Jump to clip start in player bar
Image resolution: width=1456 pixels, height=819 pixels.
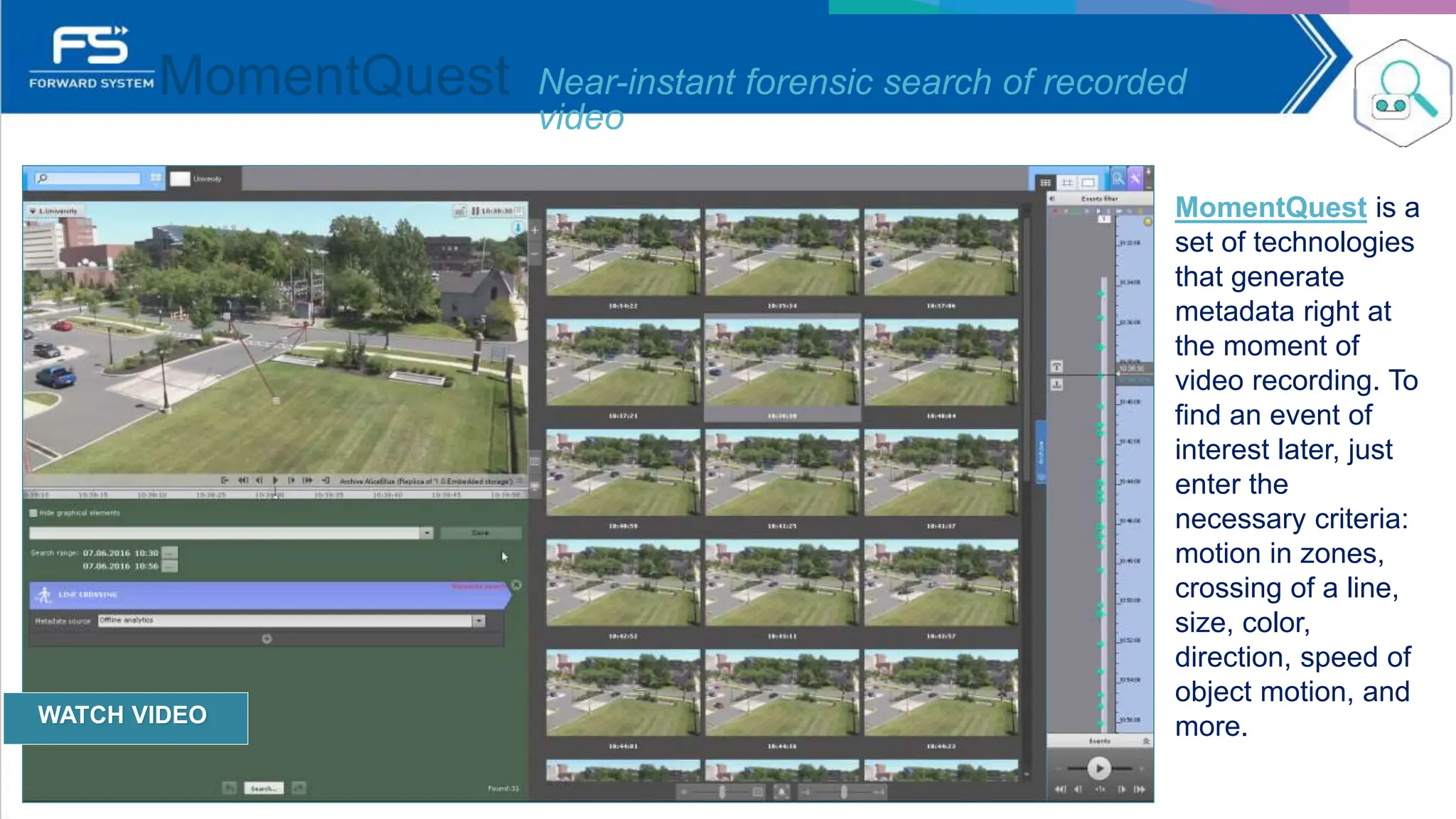225,481
